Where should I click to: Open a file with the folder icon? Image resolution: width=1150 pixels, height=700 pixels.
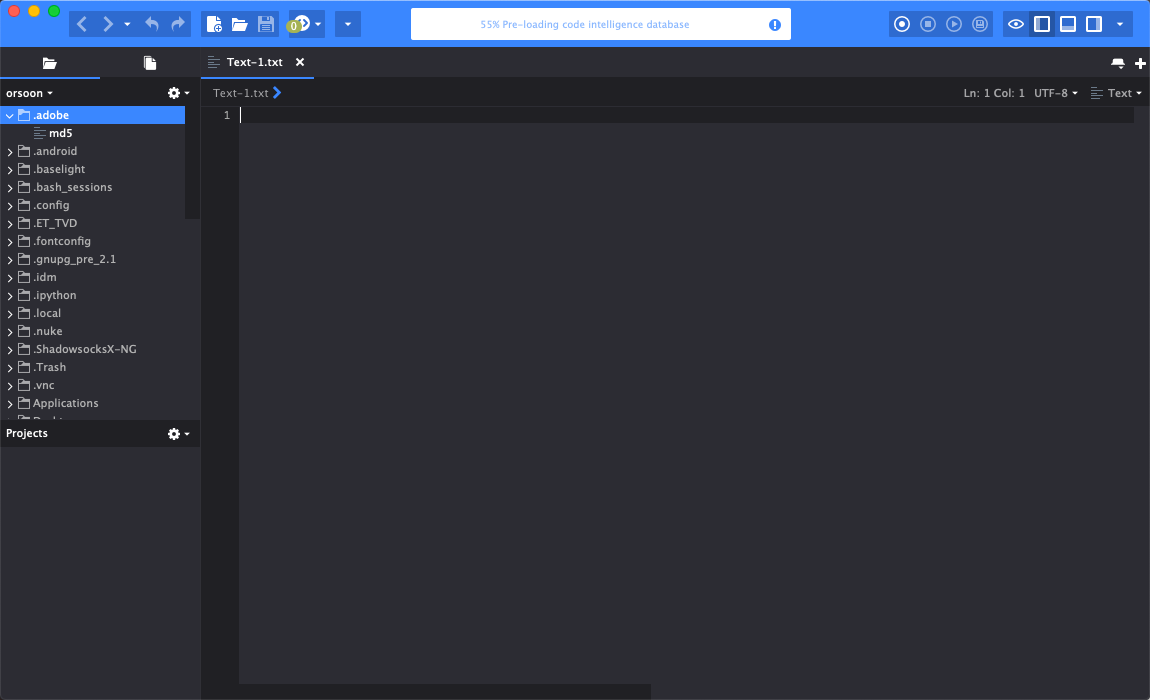point(240,24)
